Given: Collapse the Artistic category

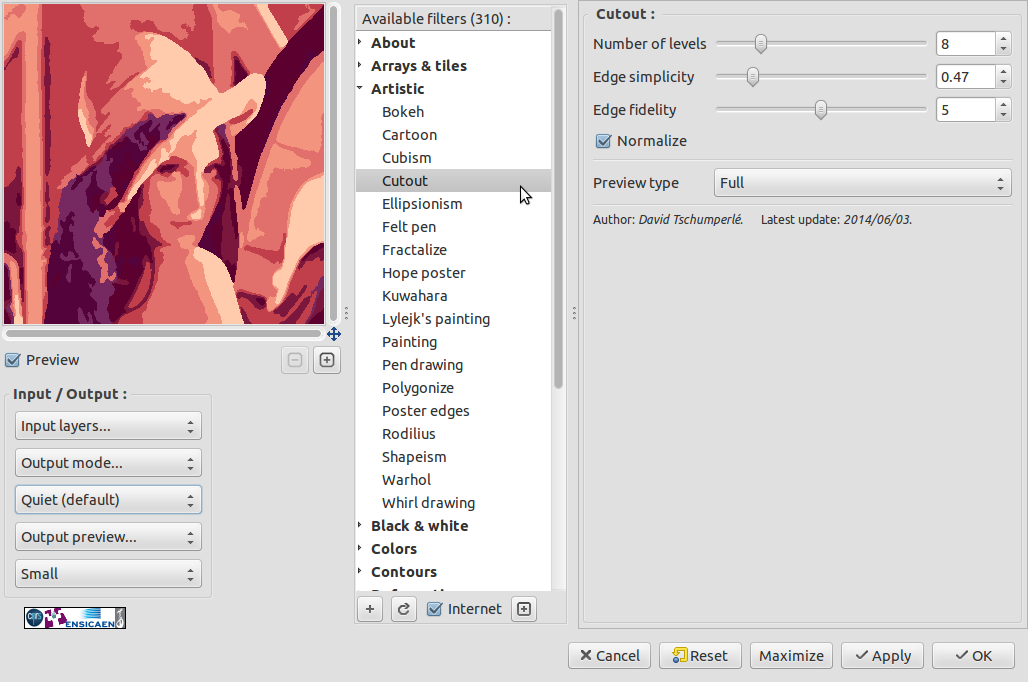Looking at the screenshot, I should point(360,88).
